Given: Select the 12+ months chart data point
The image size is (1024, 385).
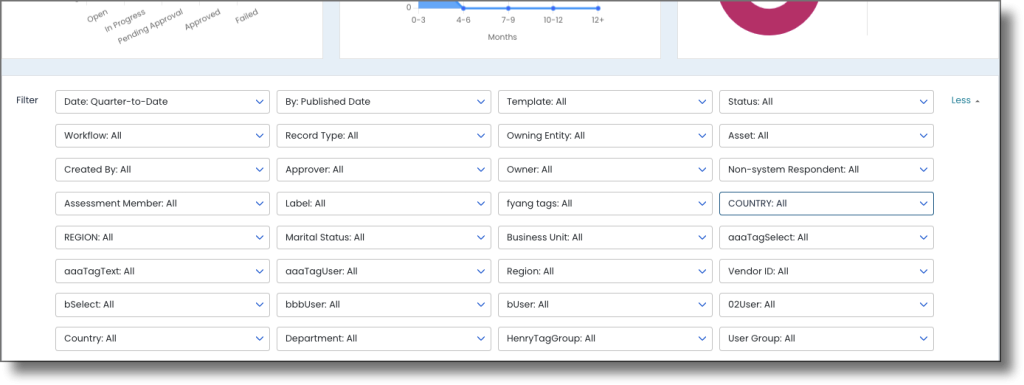Looking at the screenshot, I should point(598,8).
